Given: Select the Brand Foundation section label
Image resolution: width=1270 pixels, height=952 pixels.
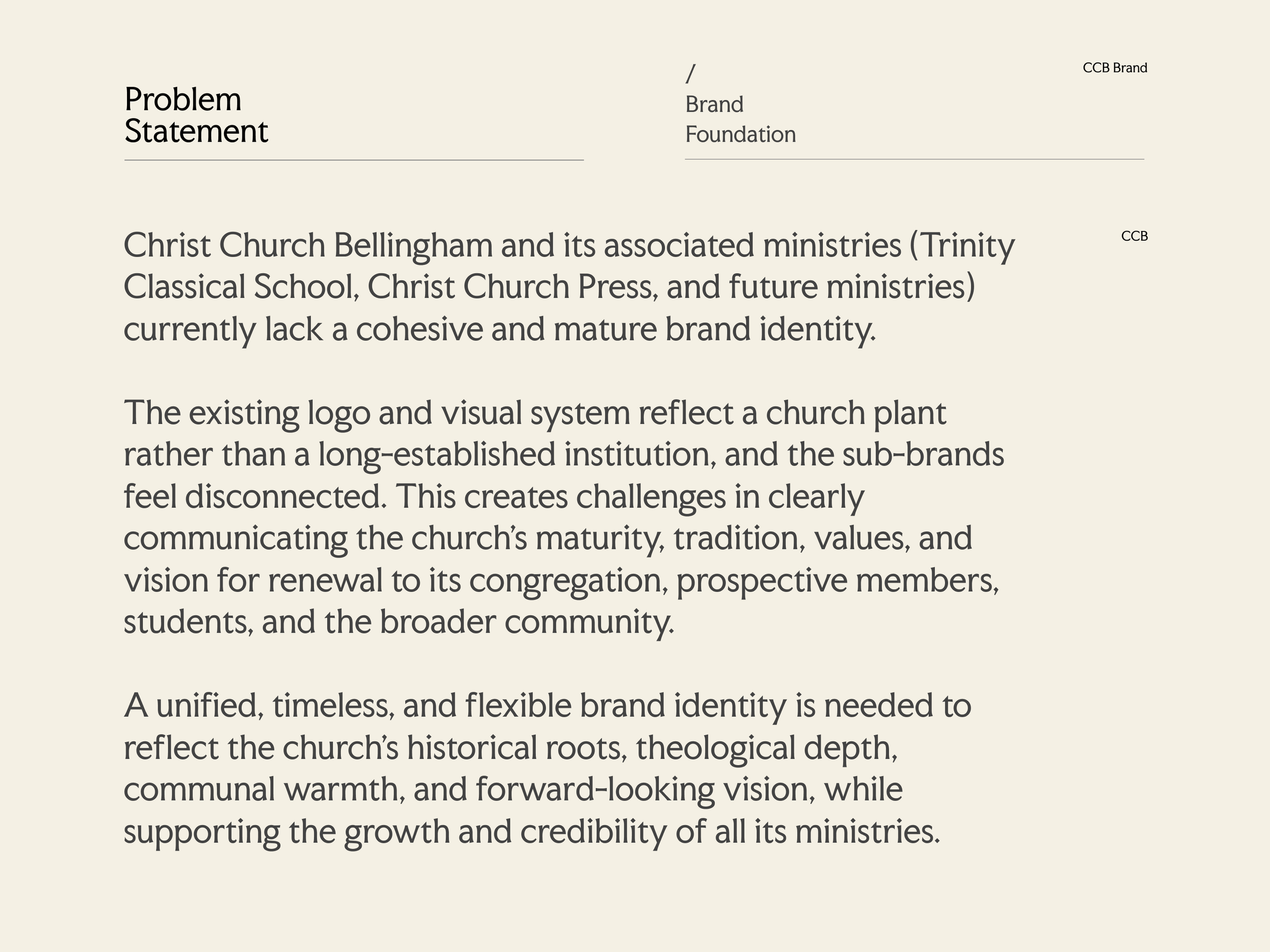Looking at the screenshot, I should [x=741, y=119].
